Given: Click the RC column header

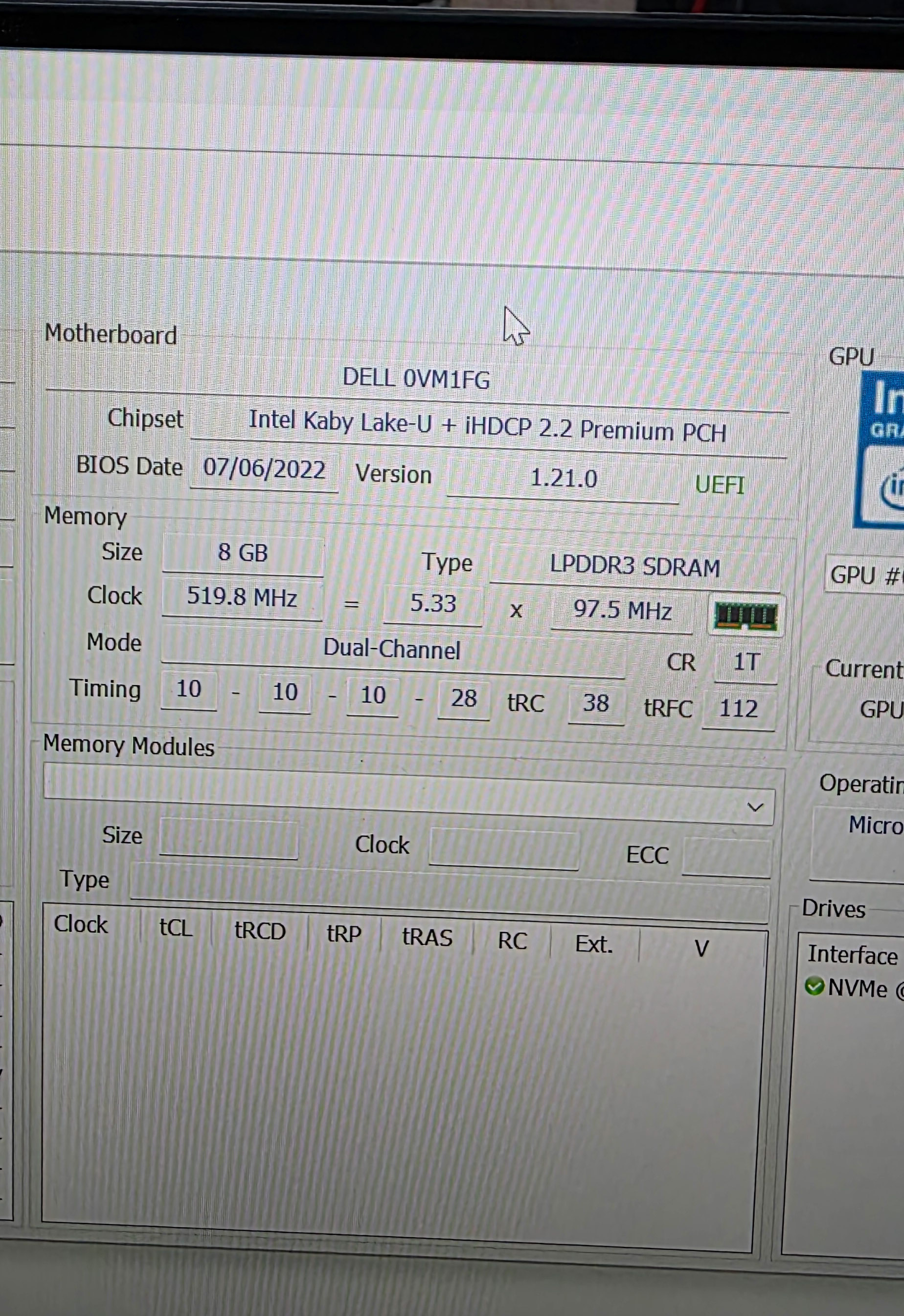Looking at the screenshot, I should point(512,941).
